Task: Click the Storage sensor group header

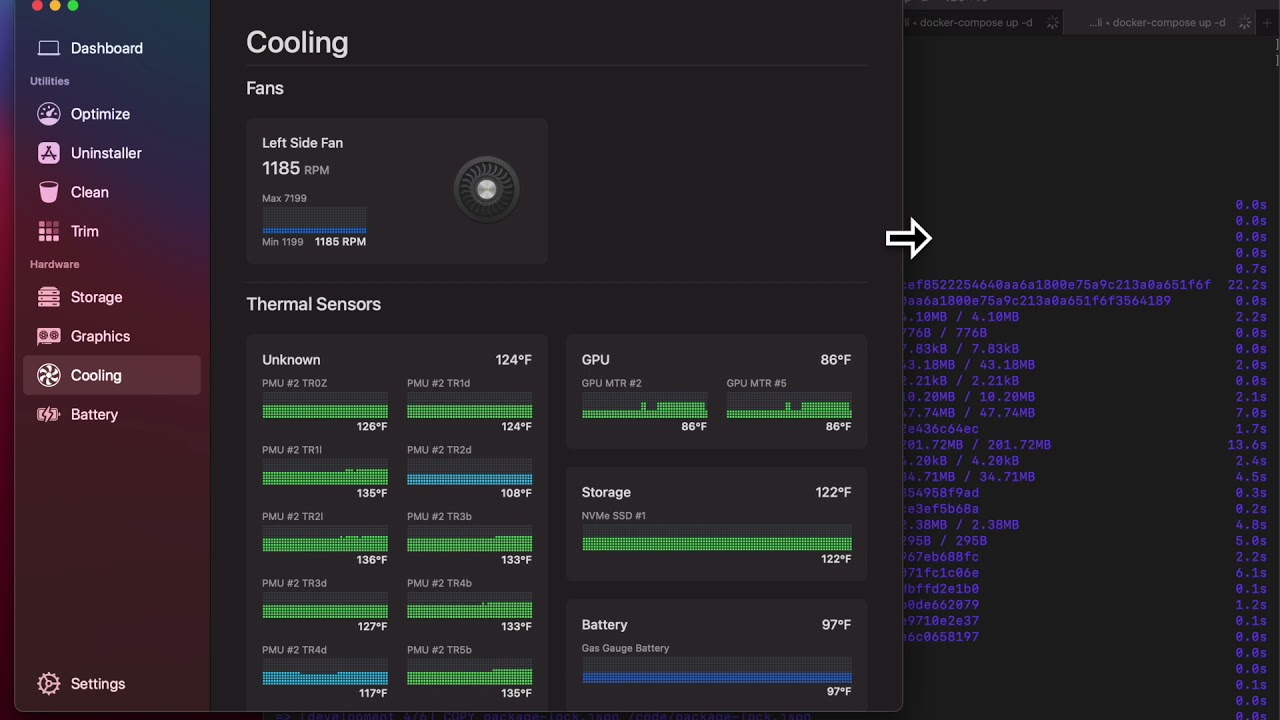Action: [606, 492]
